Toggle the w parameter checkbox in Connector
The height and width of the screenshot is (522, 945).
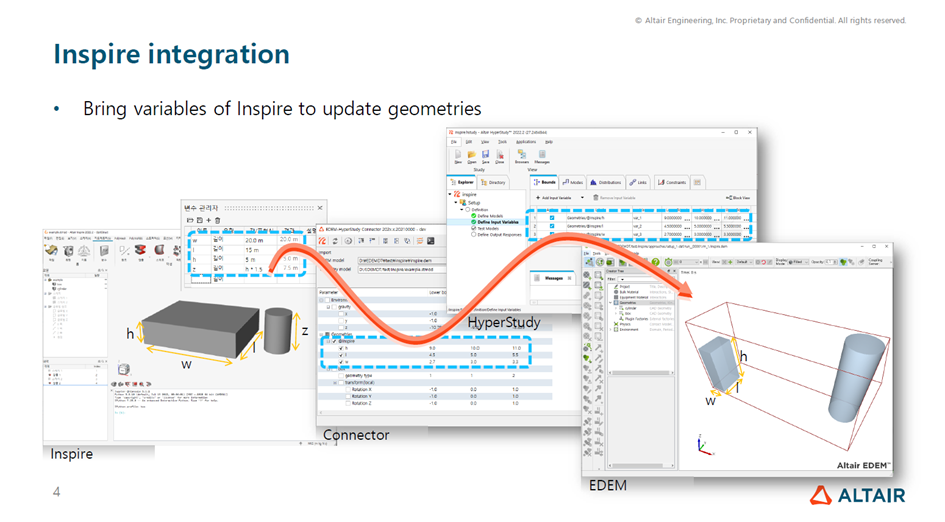[341, 362]
